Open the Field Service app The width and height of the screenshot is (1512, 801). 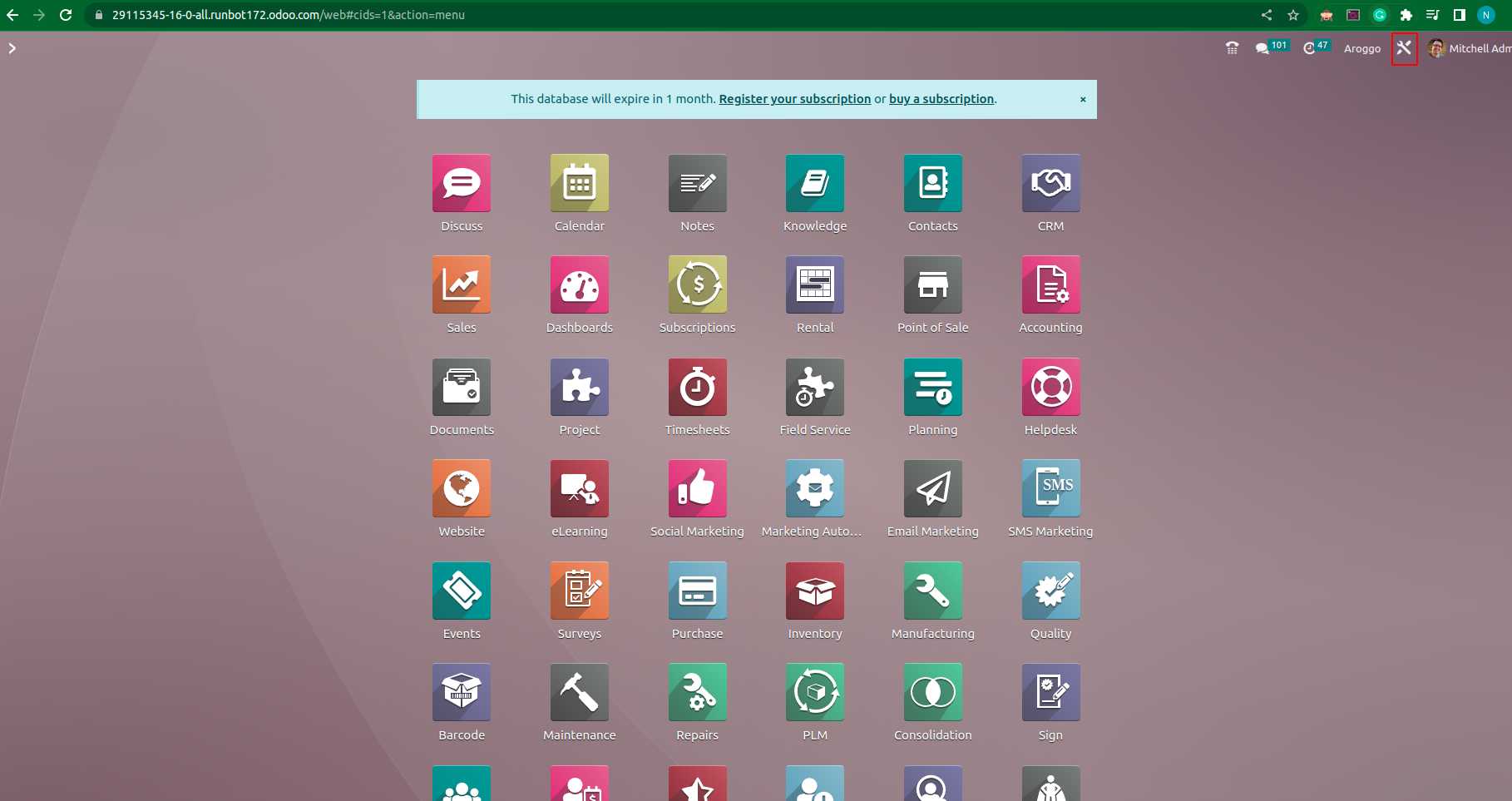tap(815, 387)
